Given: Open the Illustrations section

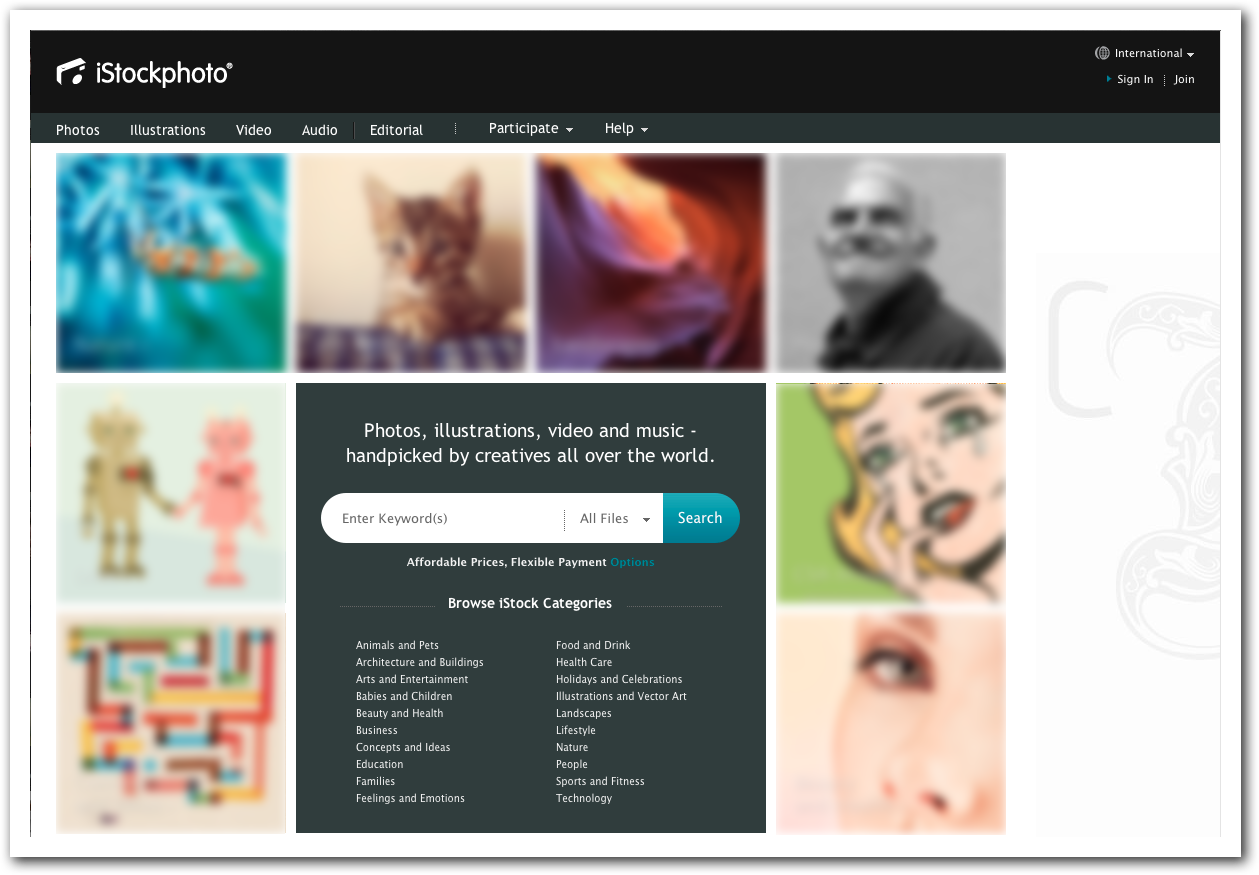Looking at the screenshot, I should point(168,130).
